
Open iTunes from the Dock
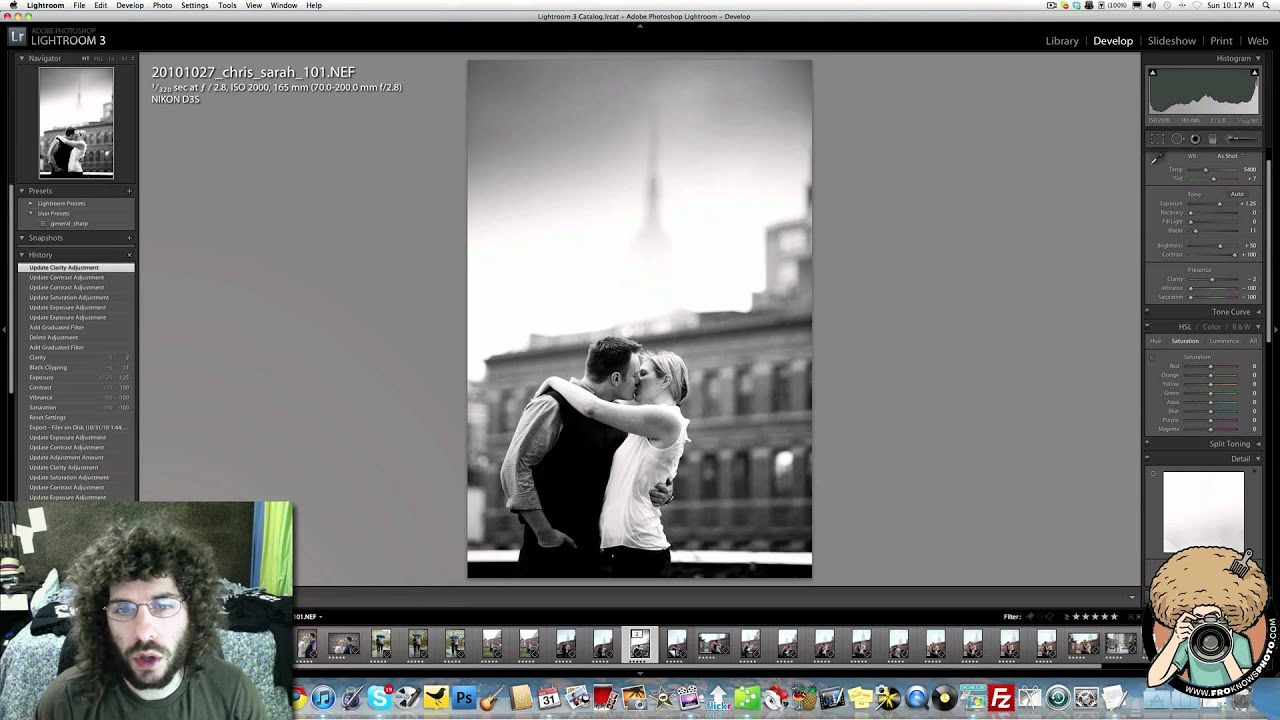[x=323, y=697]
